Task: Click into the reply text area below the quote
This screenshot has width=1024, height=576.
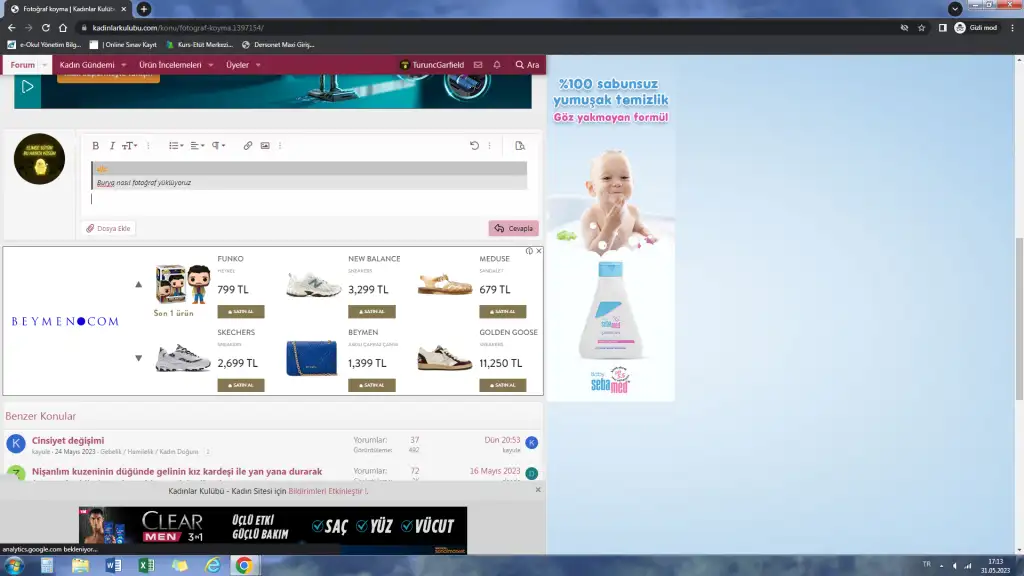Action: click(x=309, y=200)
